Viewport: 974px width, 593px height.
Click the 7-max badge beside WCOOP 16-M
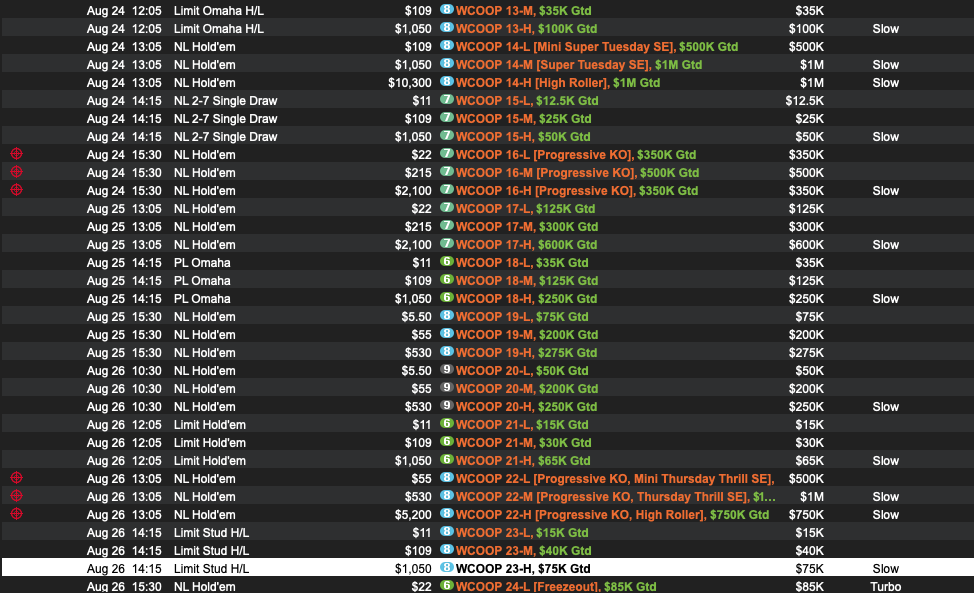pyautogui.click(x=447, y=171)
